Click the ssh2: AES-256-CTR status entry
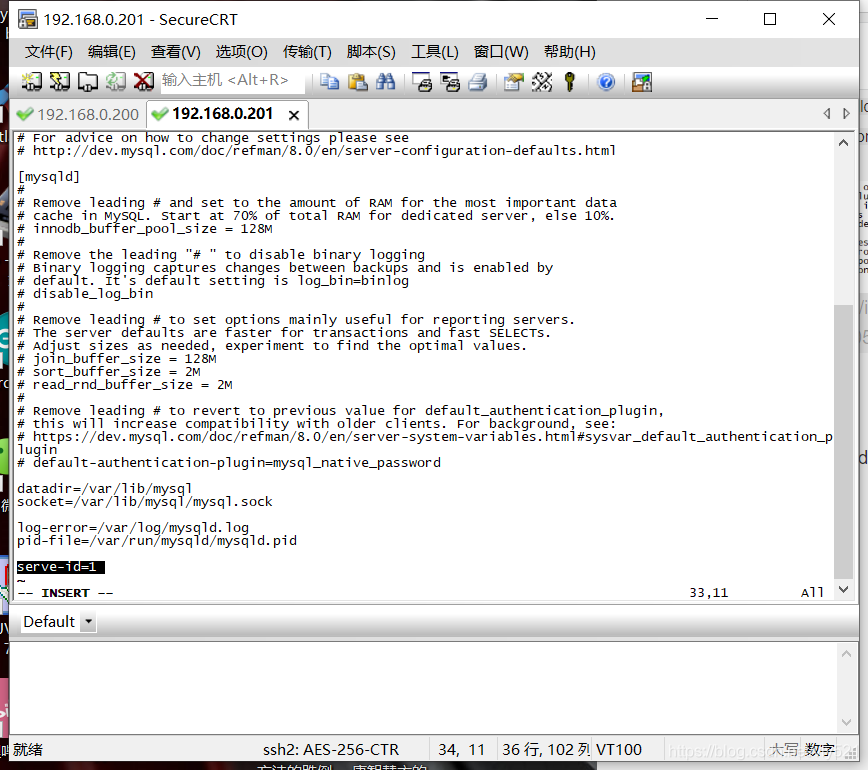868x770 pixels. pos(330,750)
